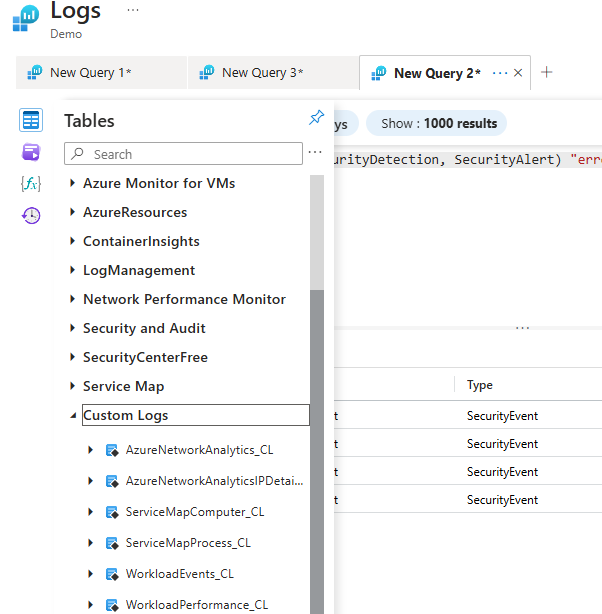Click the last SecurityEvent result cell
The width and height of the screenshot is (602, 614).
pos(502,500)
